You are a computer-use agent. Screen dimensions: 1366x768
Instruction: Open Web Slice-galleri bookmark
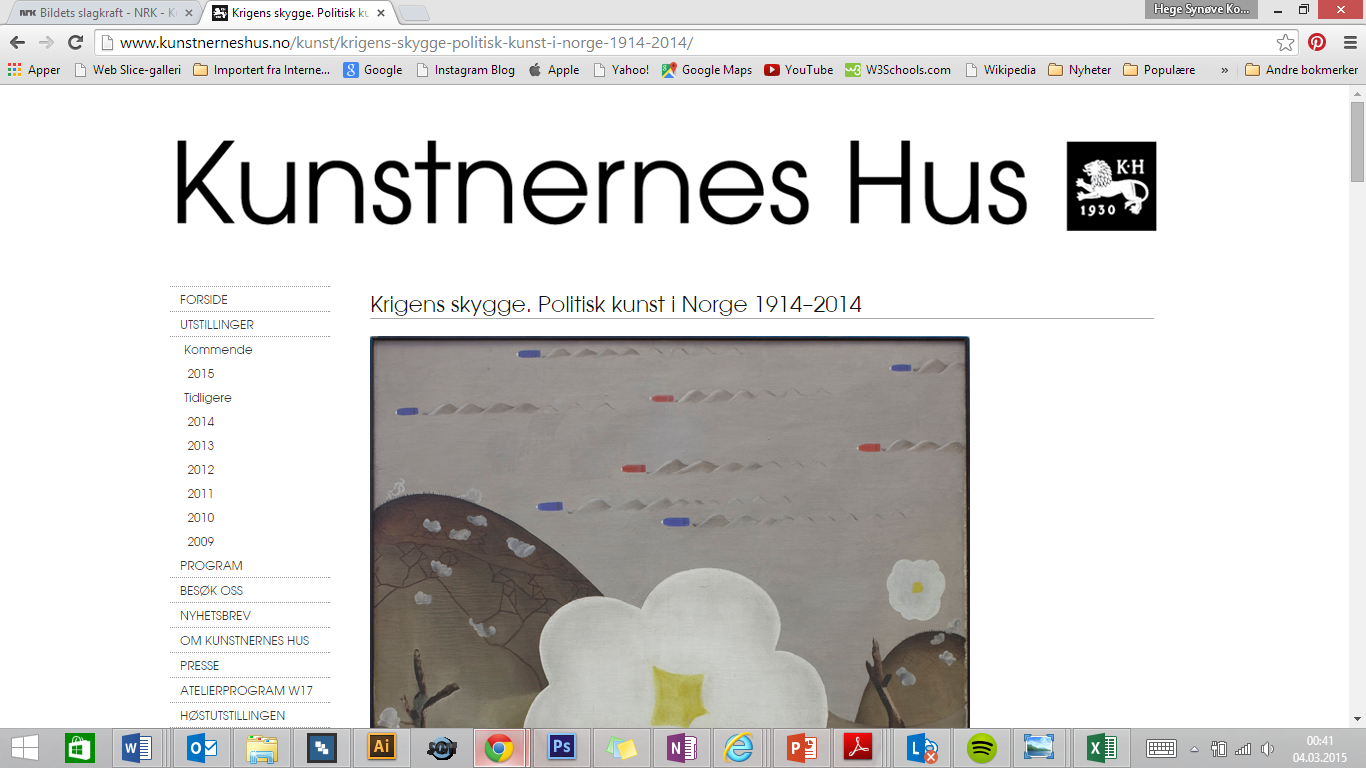coord(127,70)
